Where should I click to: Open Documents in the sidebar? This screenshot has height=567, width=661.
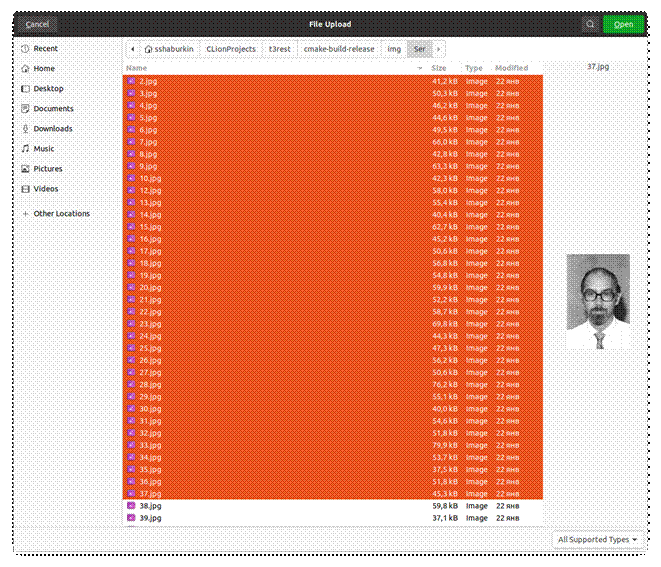(53, 108)
